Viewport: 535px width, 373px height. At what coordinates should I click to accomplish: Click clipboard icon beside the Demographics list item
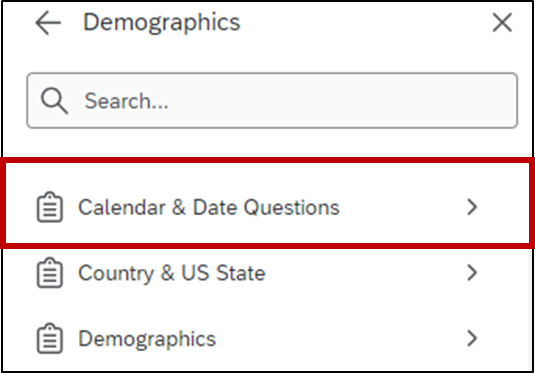point(50,338)
